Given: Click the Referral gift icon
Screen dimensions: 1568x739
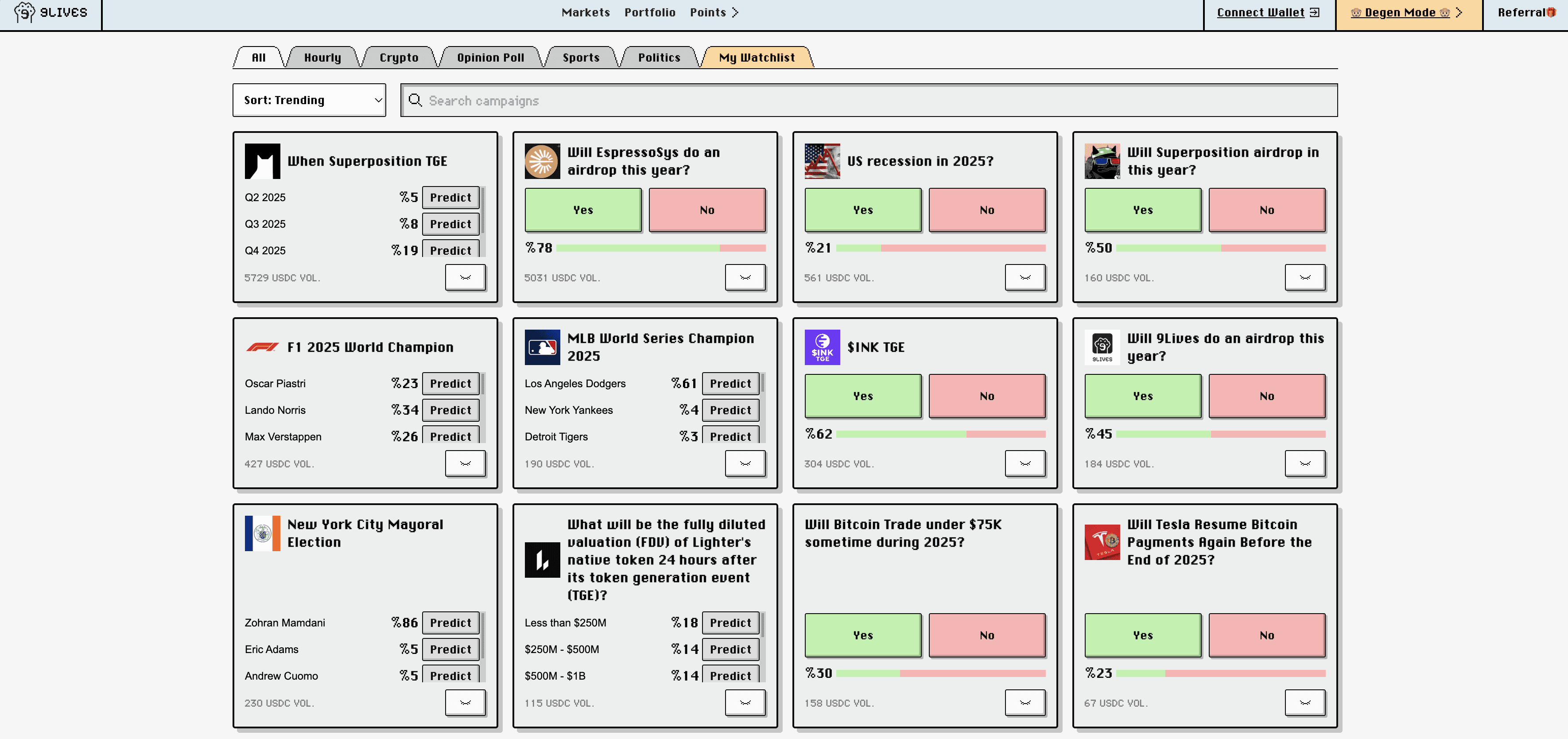Looking at the screenshot, I should click(x=1551, y=12).
